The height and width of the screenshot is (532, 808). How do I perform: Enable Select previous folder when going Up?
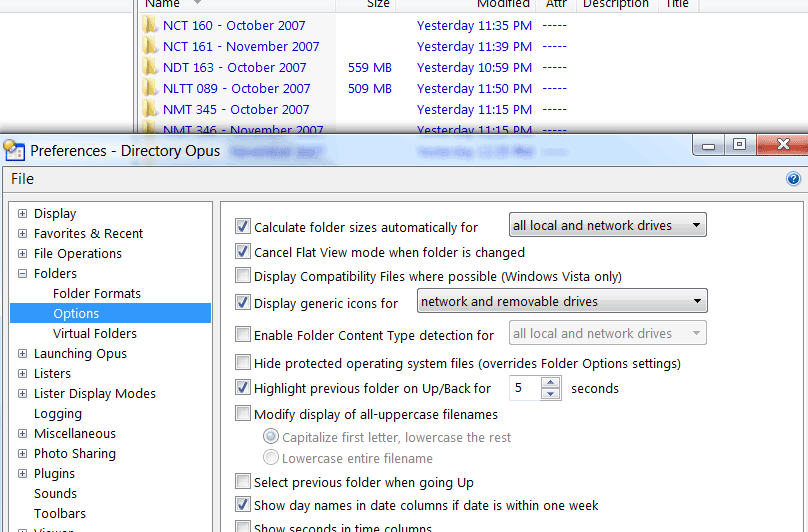coord(243,481)
